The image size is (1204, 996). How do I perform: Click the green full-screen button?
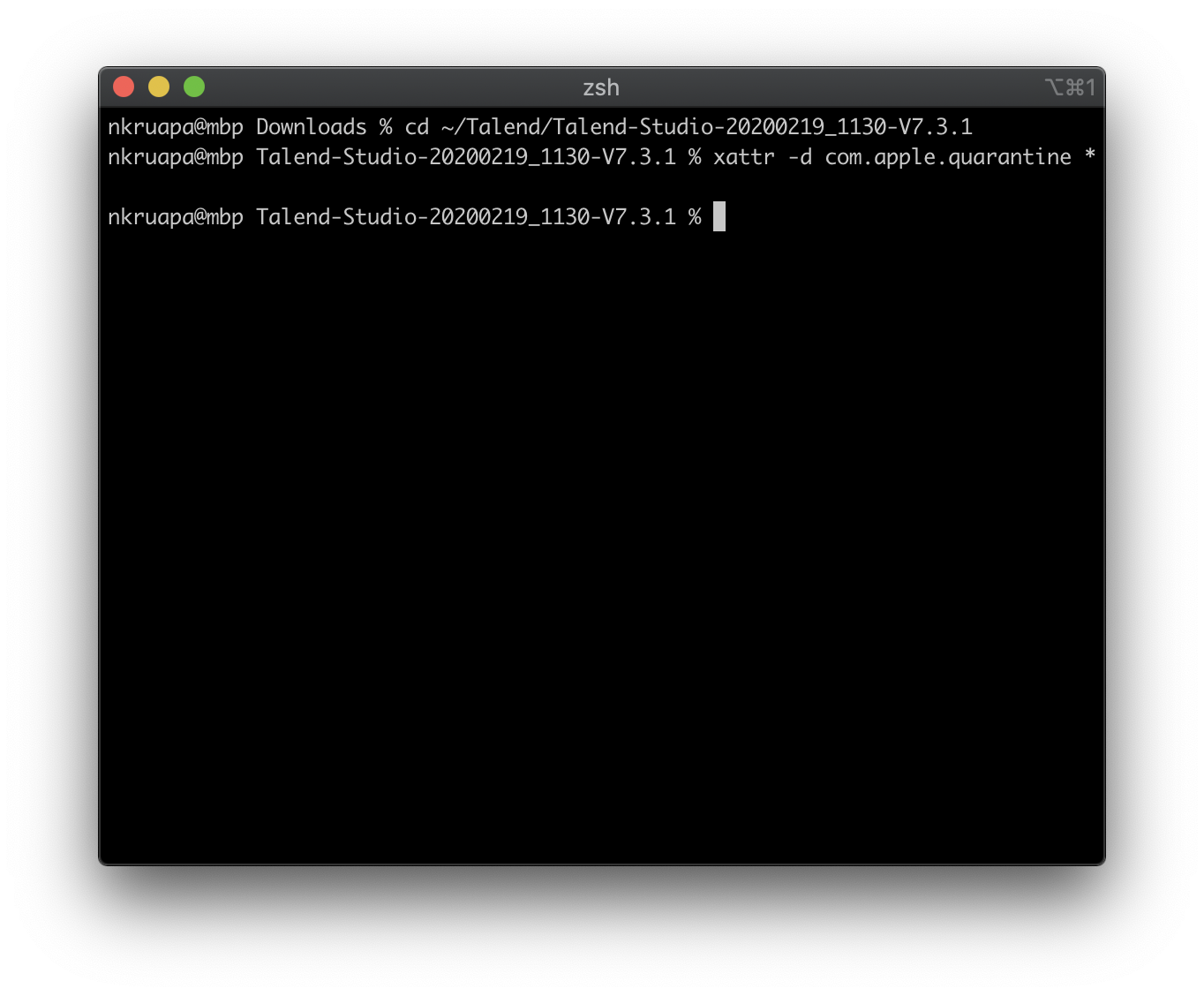click(194, 87)
